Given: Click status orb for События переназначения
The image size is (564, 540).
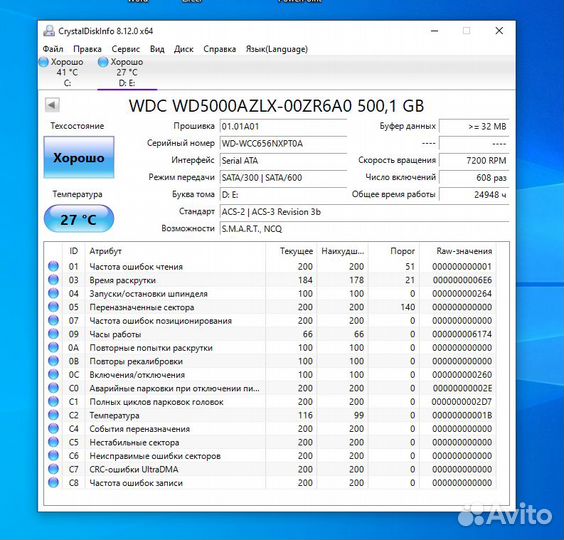Looking at the screenshot, I should pyautogui.click(x=53, y=428).
